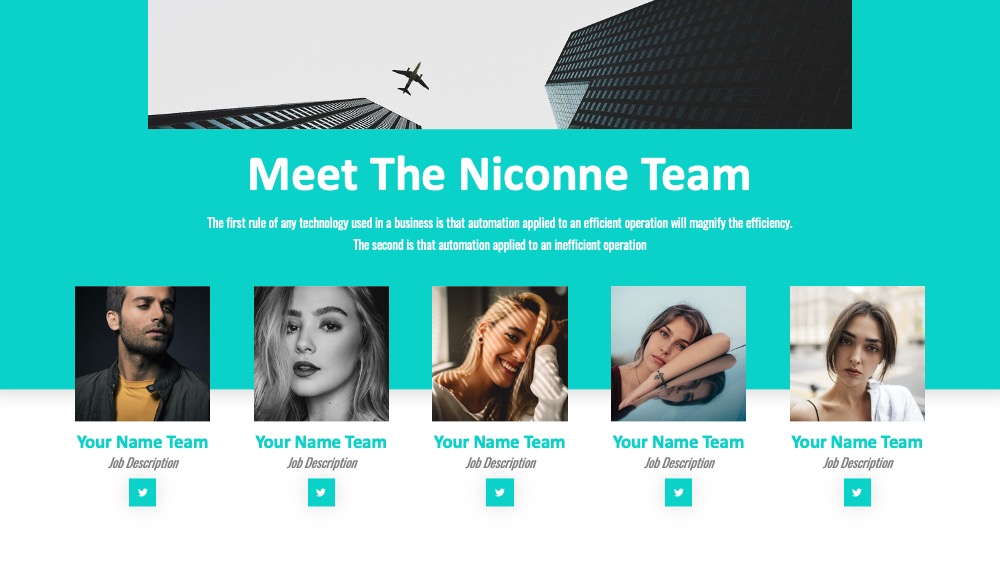Click the Twitter icon under the woman resting on arm
The width and height of the screenshot is (1000, 563).
[678, 492]
